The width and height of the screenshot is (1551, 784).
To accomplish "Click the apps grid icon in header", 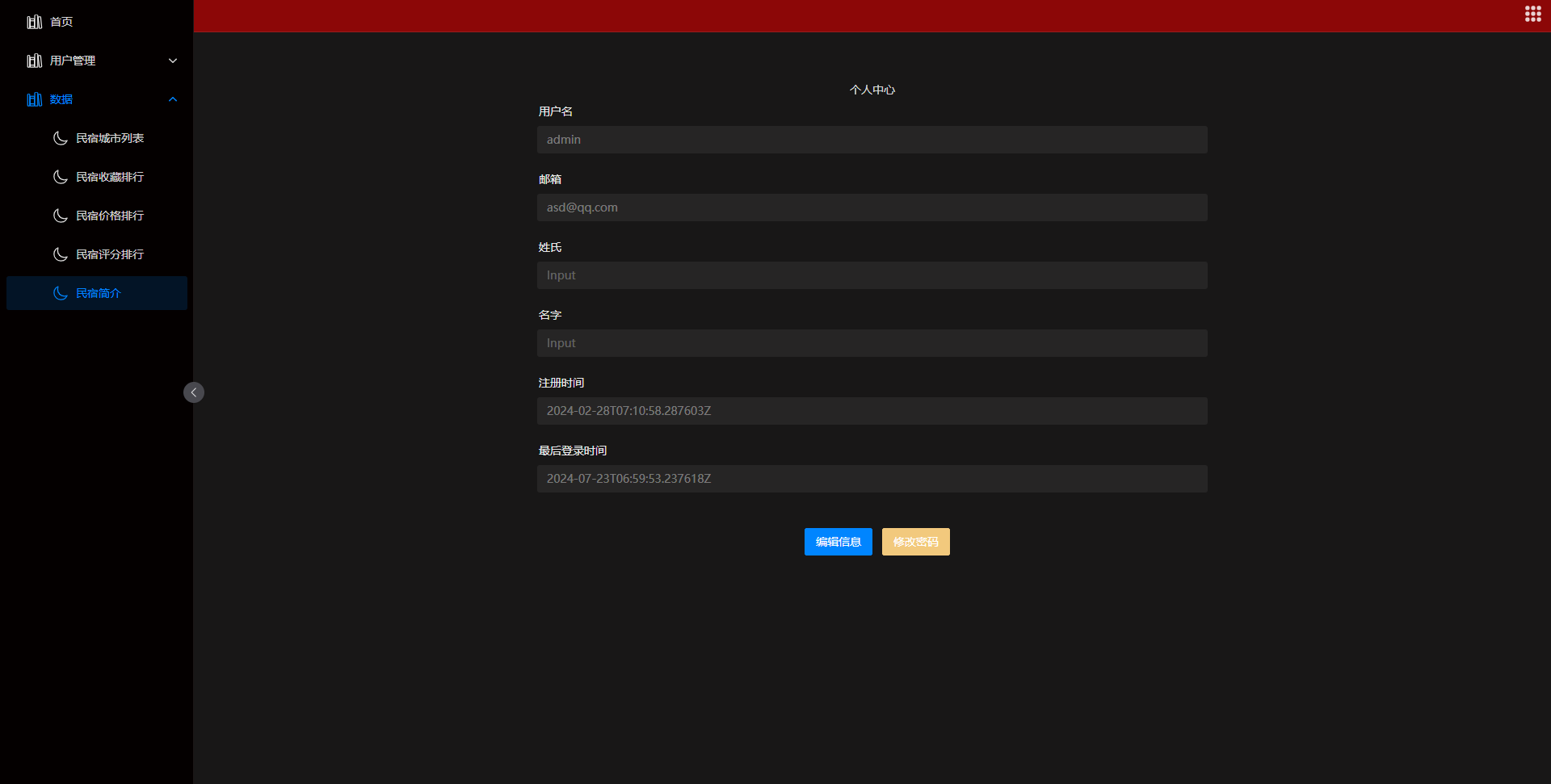I will pyautogui.click(x=1532, y=14).
